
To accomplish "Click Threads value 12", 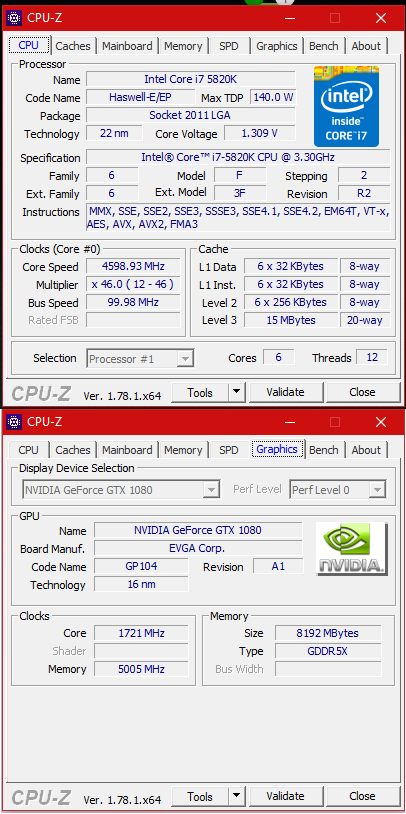I will pos(372,357).
